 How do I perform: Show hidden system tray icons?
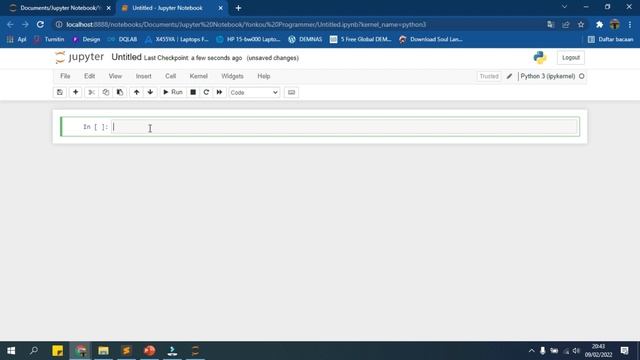[x=531, y=351]
